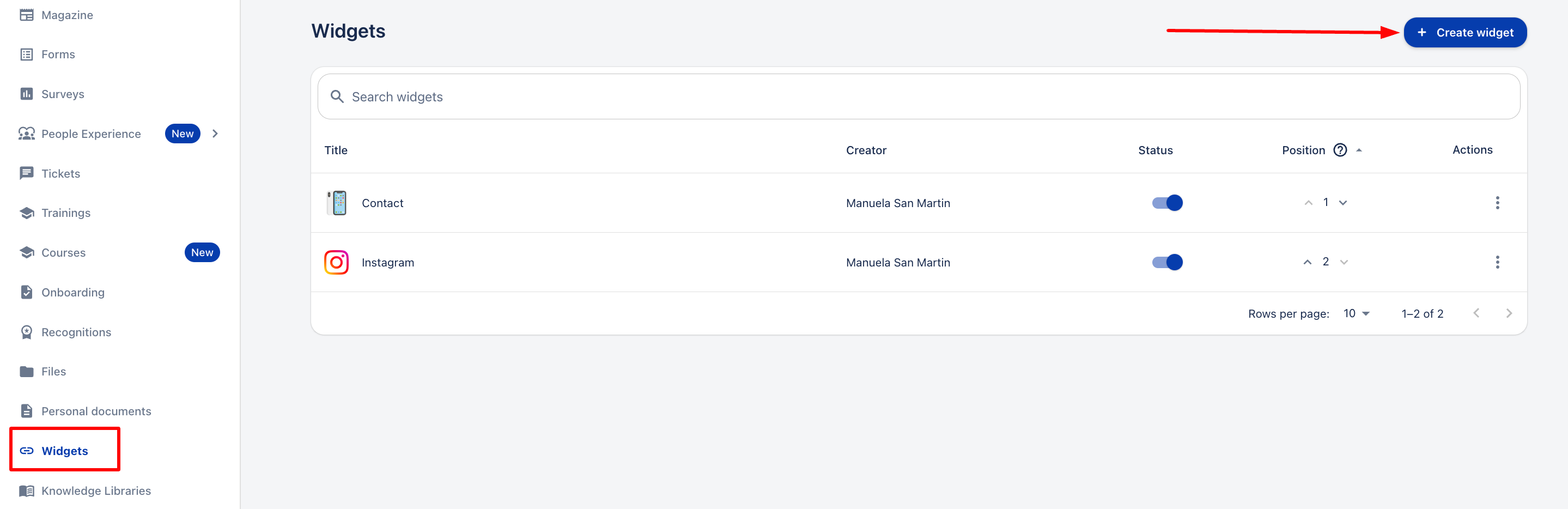The width and height of the screenshot is (1568, 509).
Task: Expand the People Experience submenu chevron
Action: point(215,134)
